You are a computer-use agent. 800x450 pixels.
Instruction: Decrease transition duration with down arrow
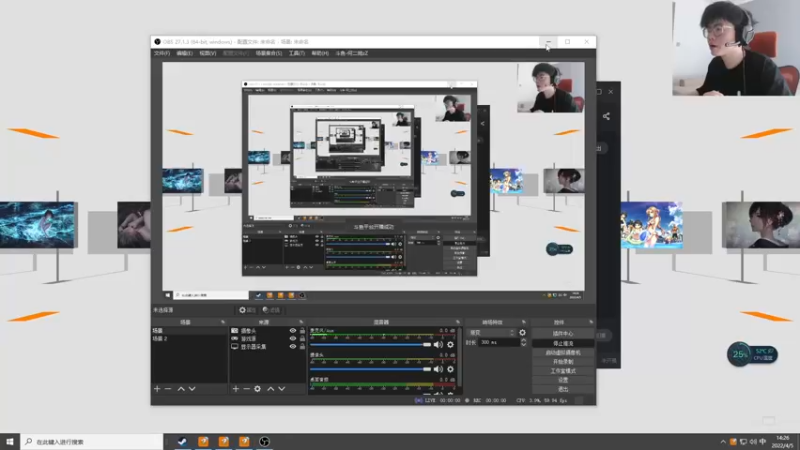pyautogui.click(x=523, y=345)
